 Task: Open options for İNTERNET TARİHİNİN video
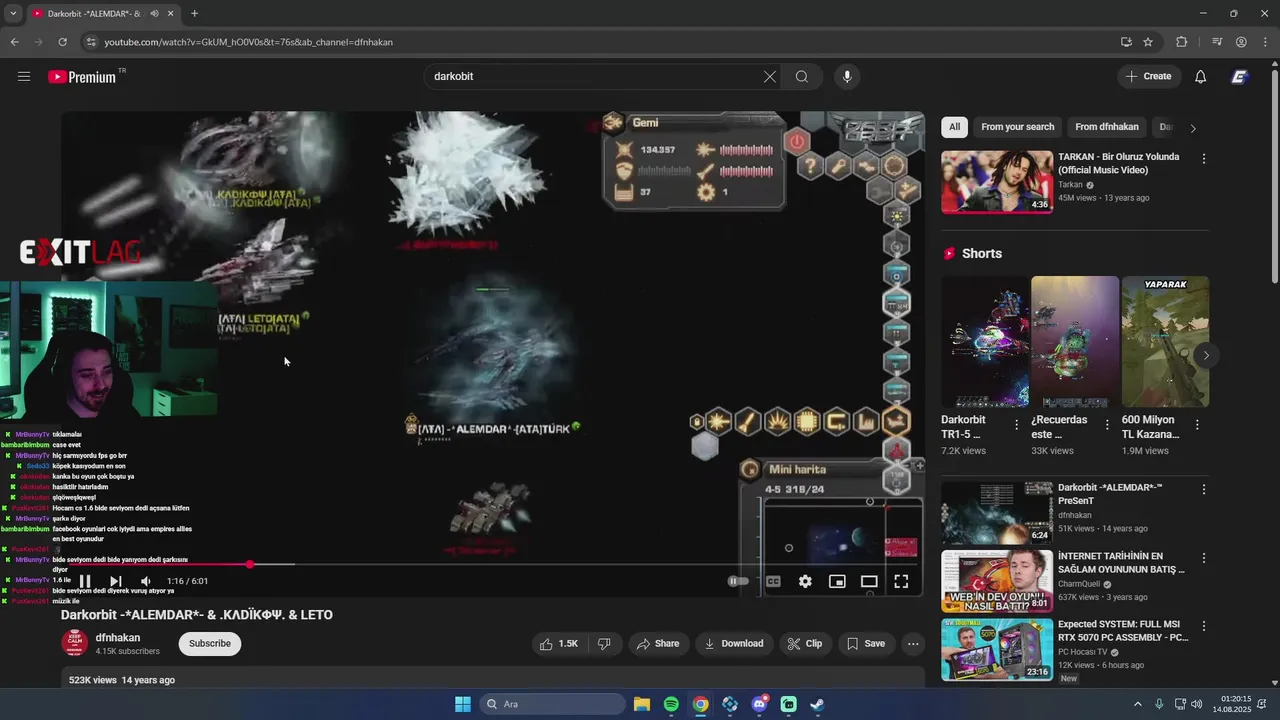click(x=1203, y=558)
